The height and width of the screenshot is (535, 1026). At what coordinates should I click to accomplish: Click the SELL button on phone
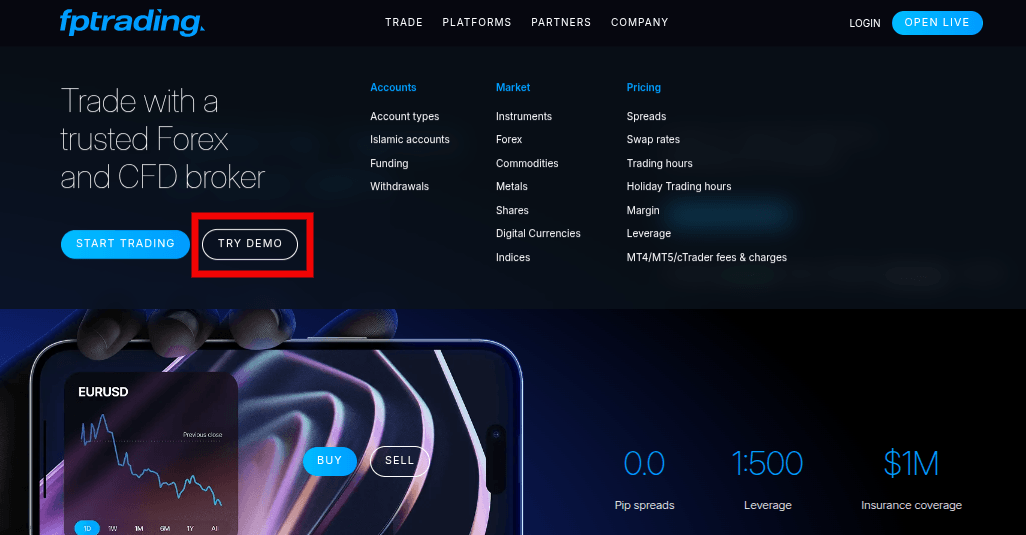click(x=399, y=461)
